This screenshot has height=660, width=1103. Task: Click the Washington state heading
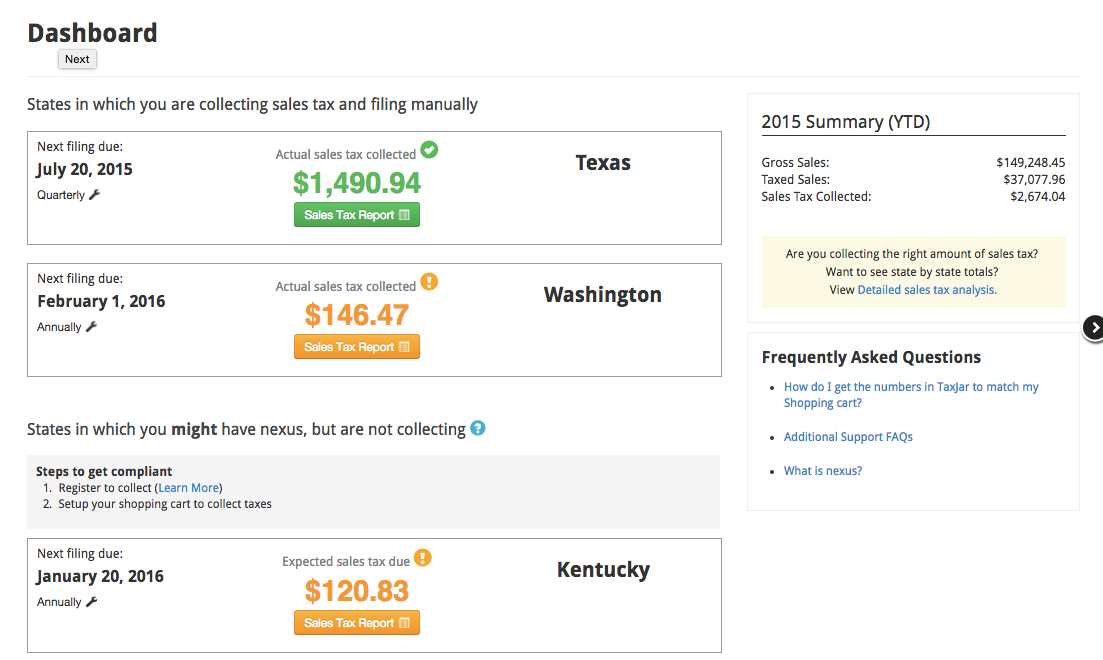(602, 295)
